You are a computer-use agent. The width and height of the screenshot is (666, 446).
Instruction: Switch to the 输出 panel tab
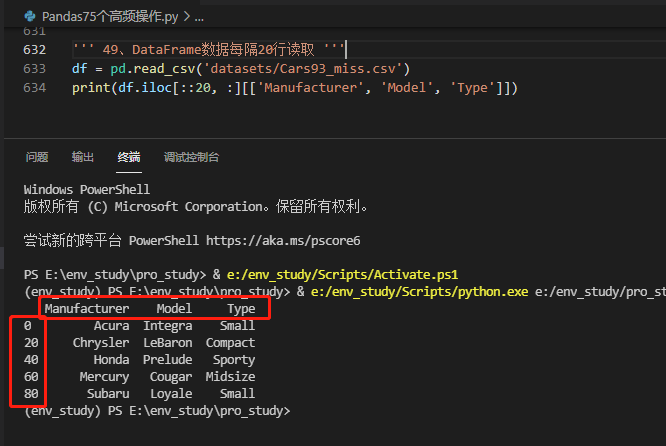point(83,157)
